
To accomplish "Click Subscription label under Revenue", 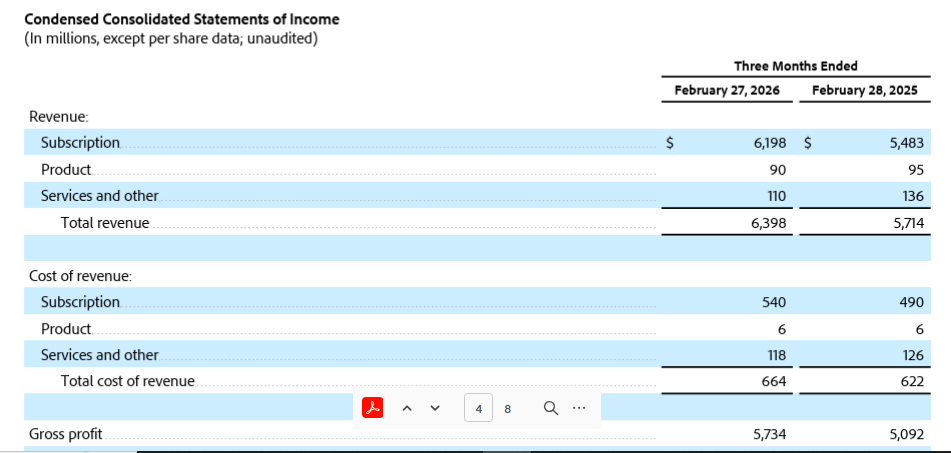I will click(80, 143).
